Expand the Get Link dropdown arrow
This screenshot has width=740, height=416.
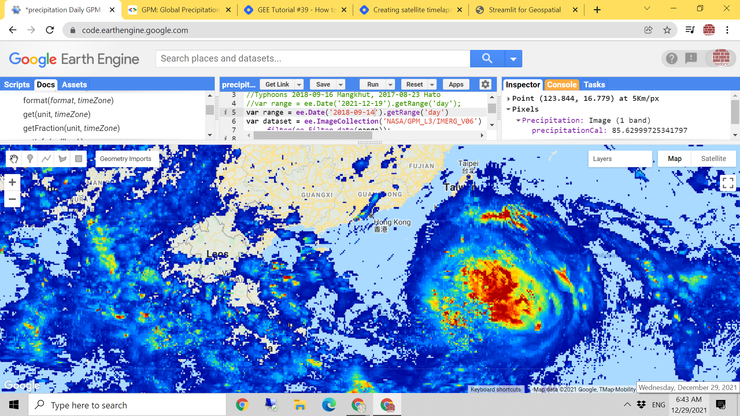[298, 85]
